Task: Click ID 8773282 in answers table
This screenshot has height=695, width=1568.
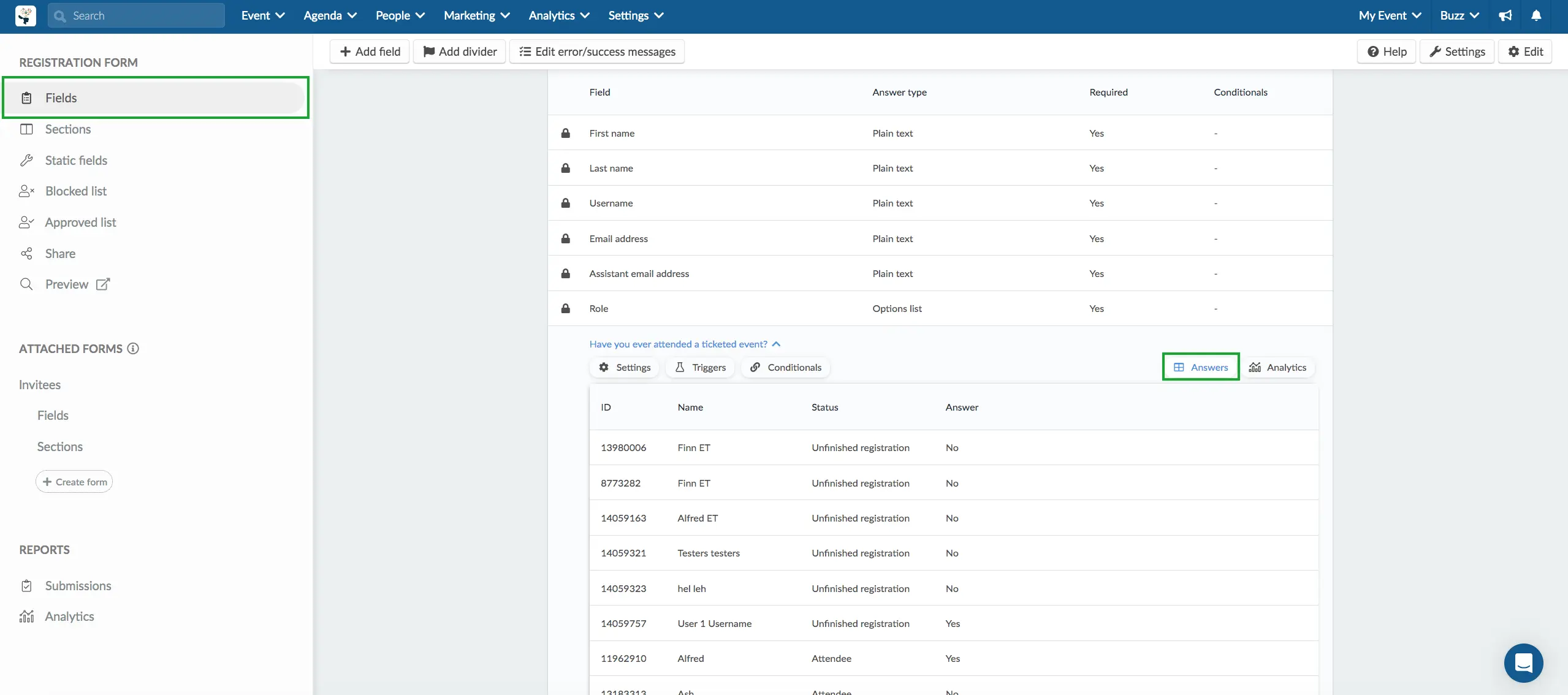Action: (x=620, y=483)
